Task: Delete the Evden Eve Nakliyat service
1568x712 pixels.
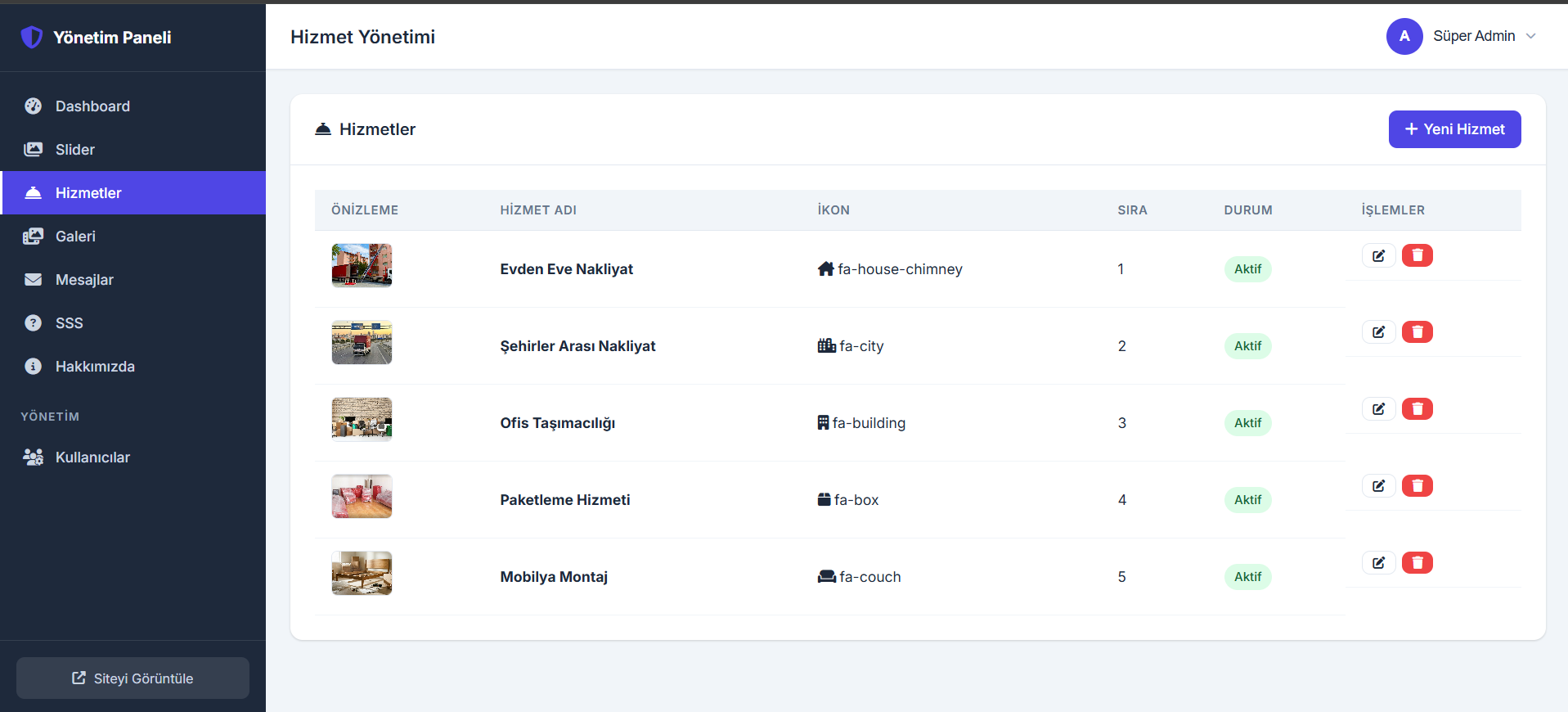Action: point(1417,255)
